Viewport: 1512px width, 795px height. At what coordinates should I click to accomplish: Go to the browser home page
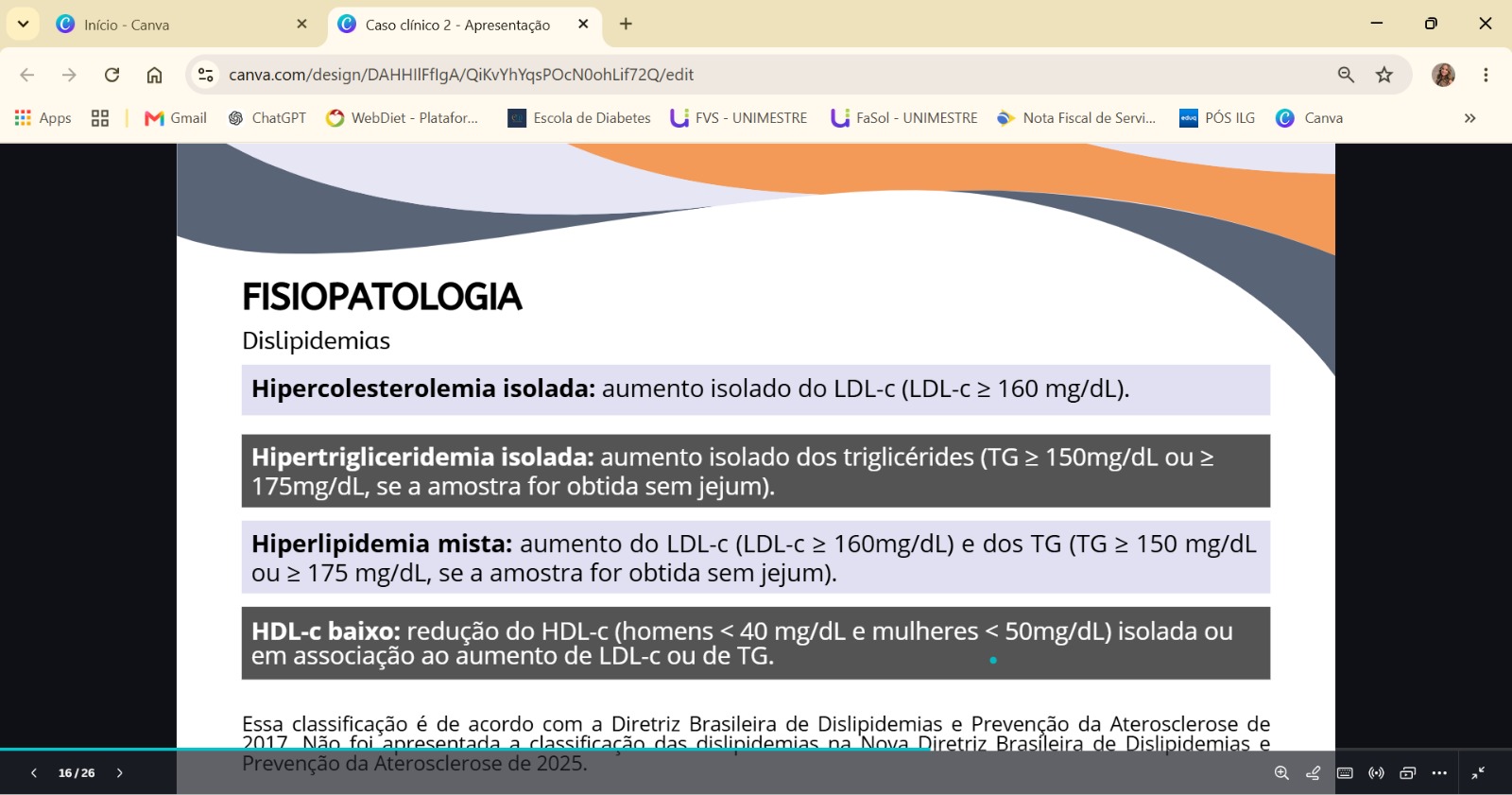(154, 75)
